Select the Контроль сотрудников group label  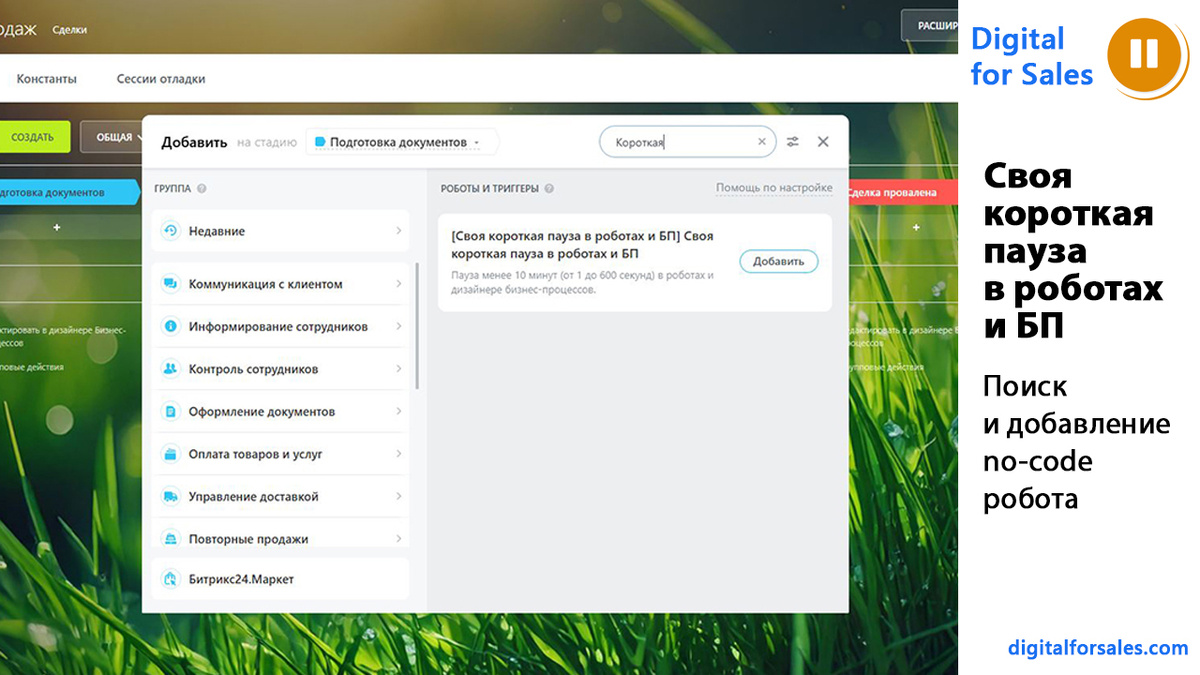[x=253, y=369]
